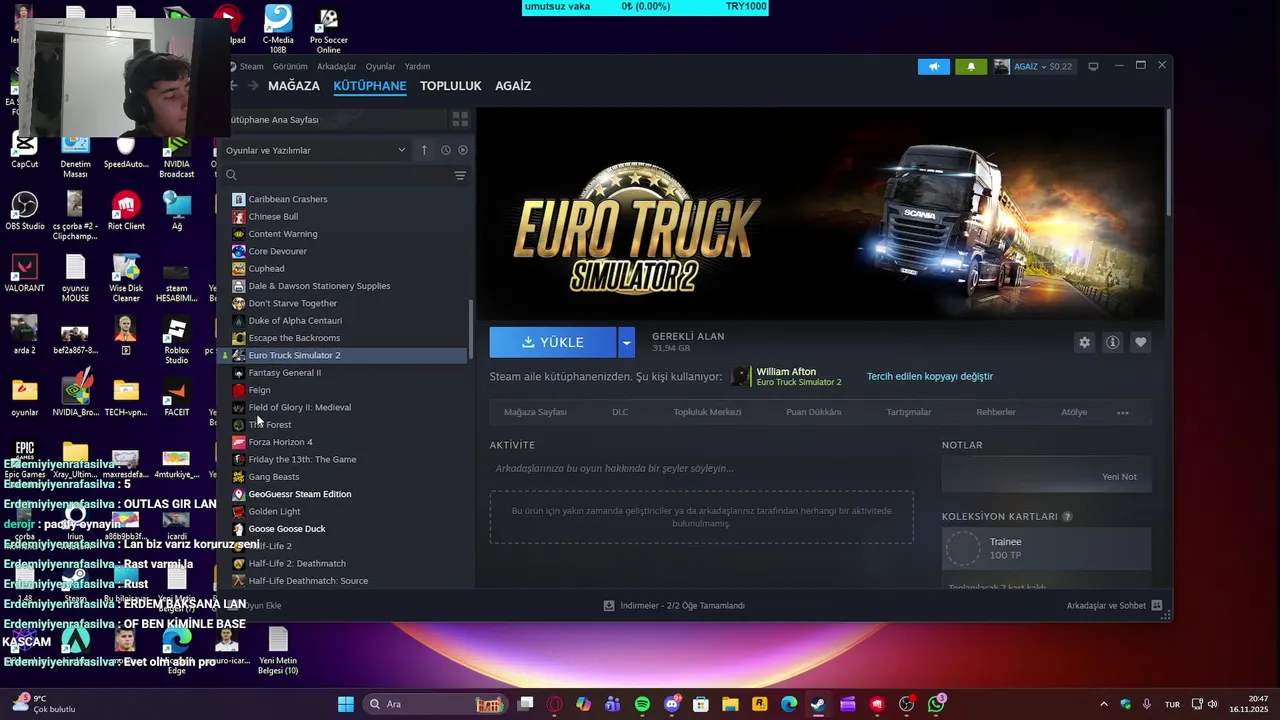Open Spotify from the taskbar

pyautogui.click(x=642, y=704)
